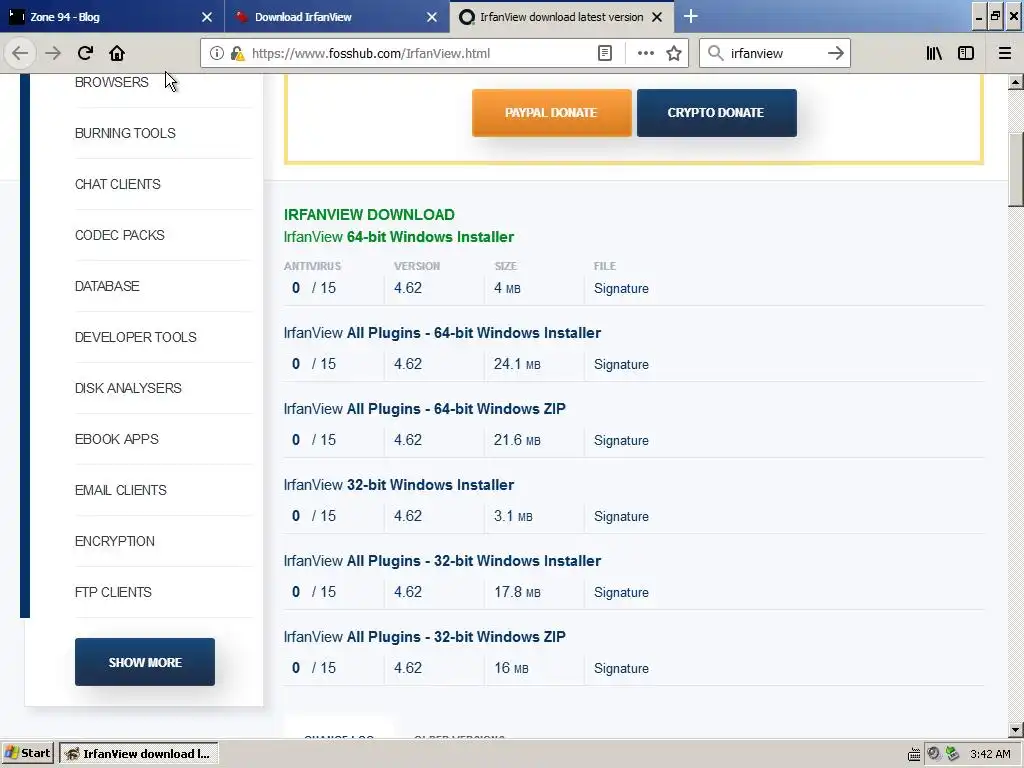
Task: Click the IRFANVIEW DOWNLOAD heading
Action: tap(369, 214)
